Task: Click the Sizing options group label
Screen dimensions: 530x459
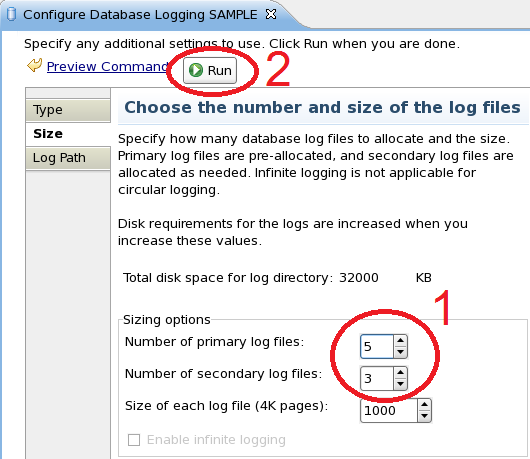Action: click(x=167, y=320)
